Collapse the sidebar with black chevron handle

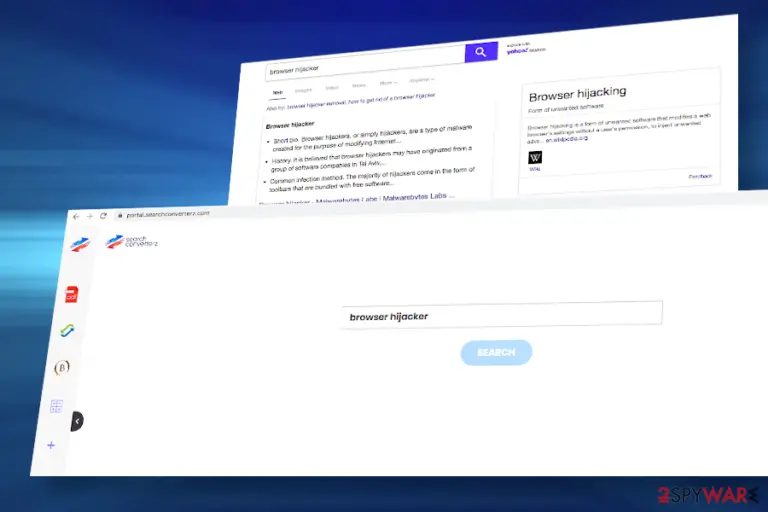point(77,421)
